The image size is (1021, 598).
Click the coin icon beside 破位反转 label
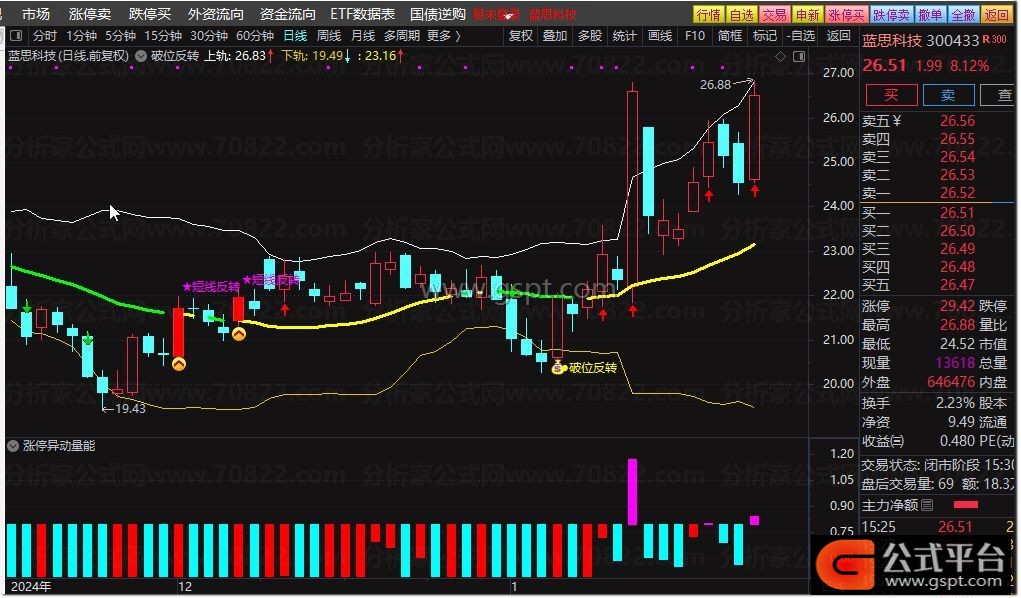557,368
